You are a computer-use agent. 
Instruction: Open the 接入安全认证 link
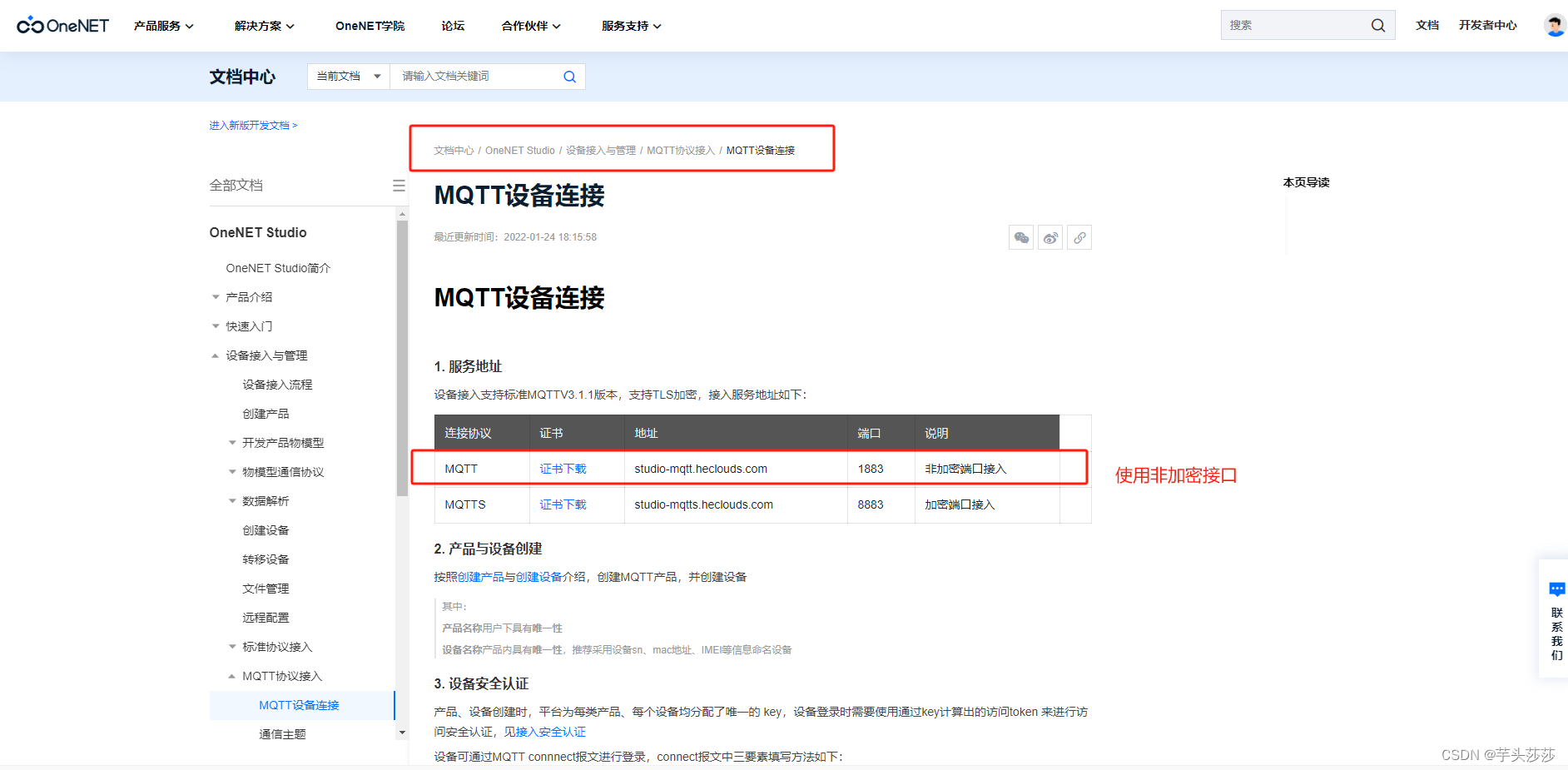pyautogui.click(x=551, y=732)
